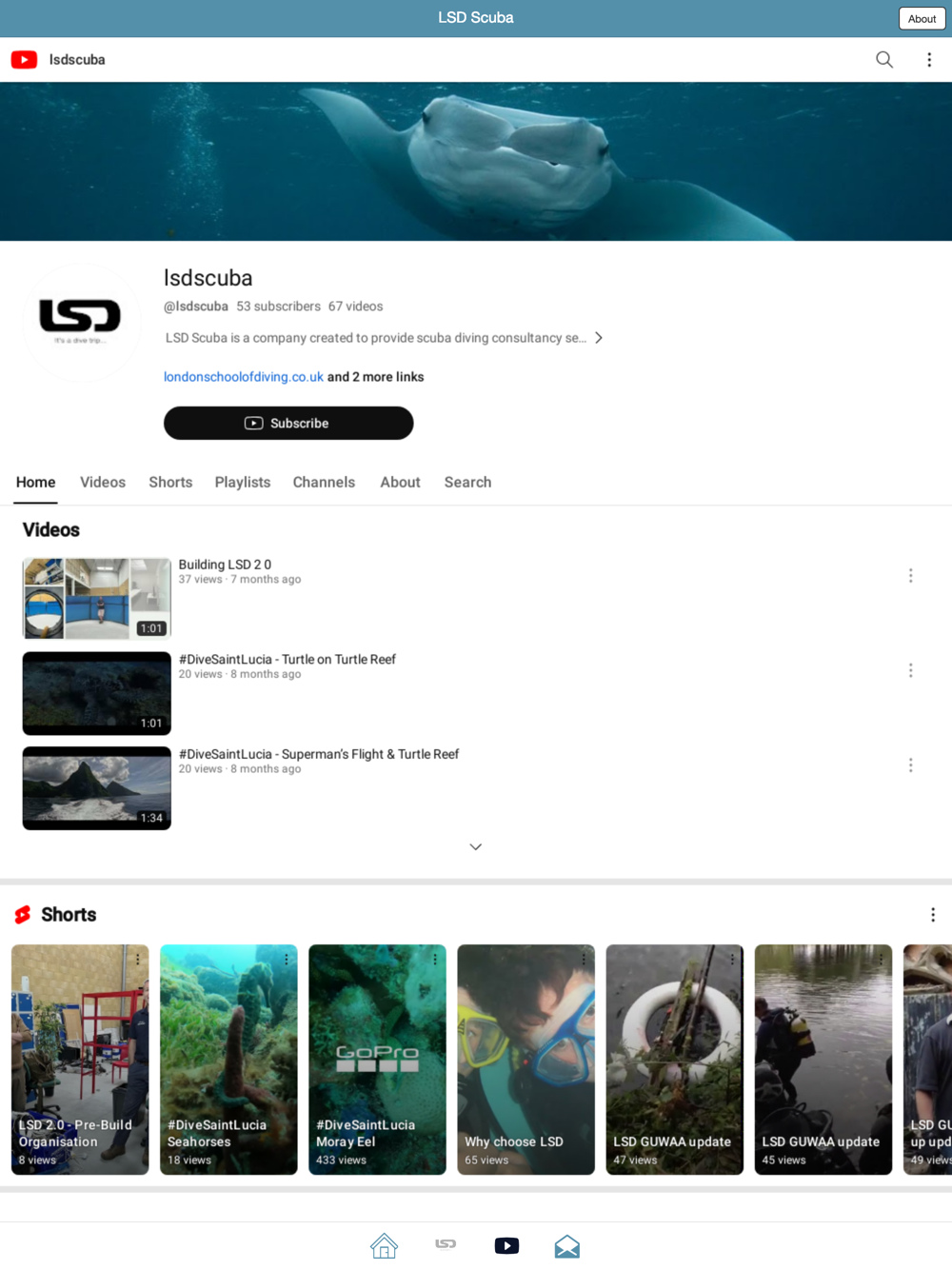Click the manta ray channel banner
This screenshot has width=952, height=1270.
[476, 162]
